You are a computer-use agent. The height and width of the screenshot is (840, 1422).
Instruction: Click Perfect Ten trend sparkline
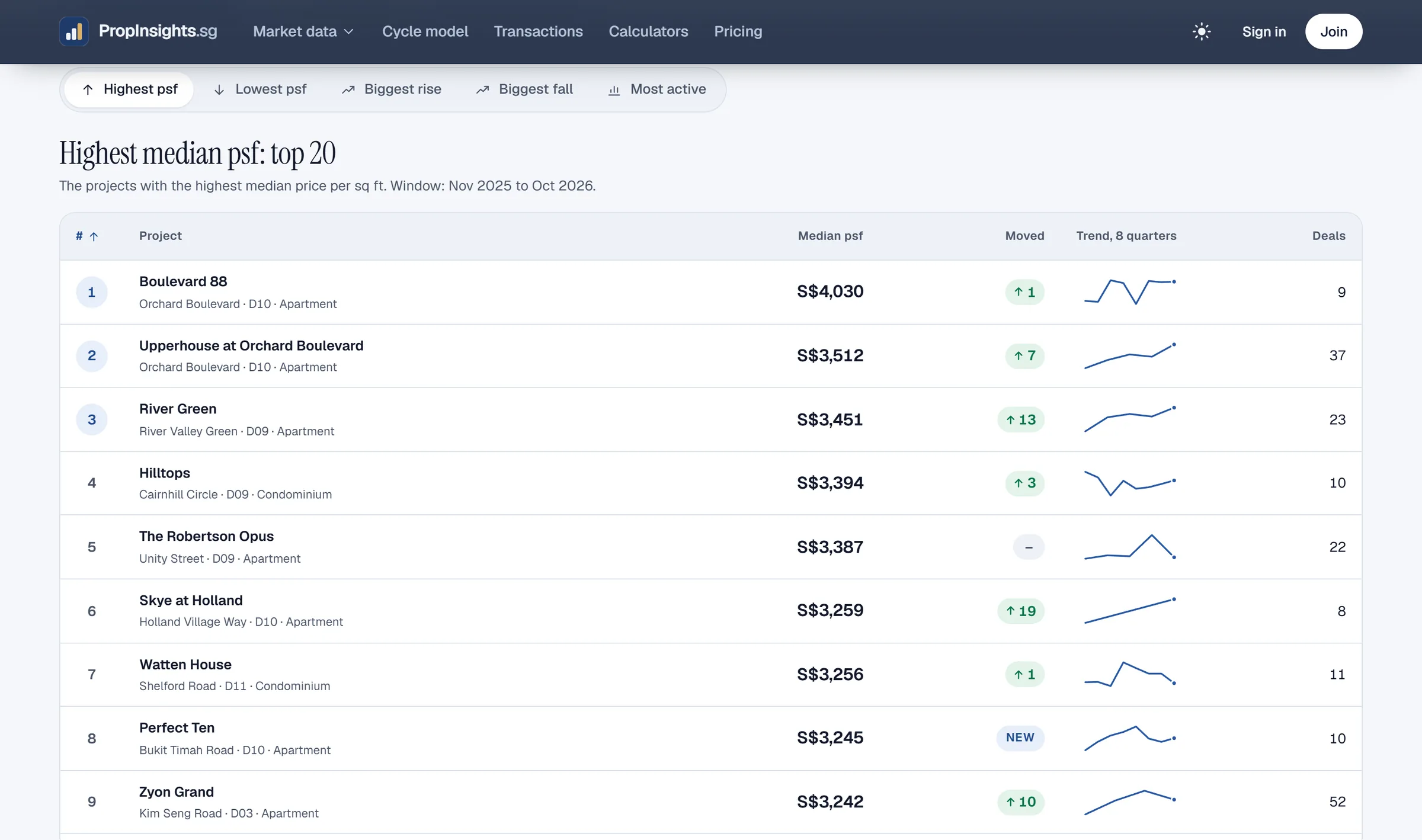click(x=1130, y=738)
